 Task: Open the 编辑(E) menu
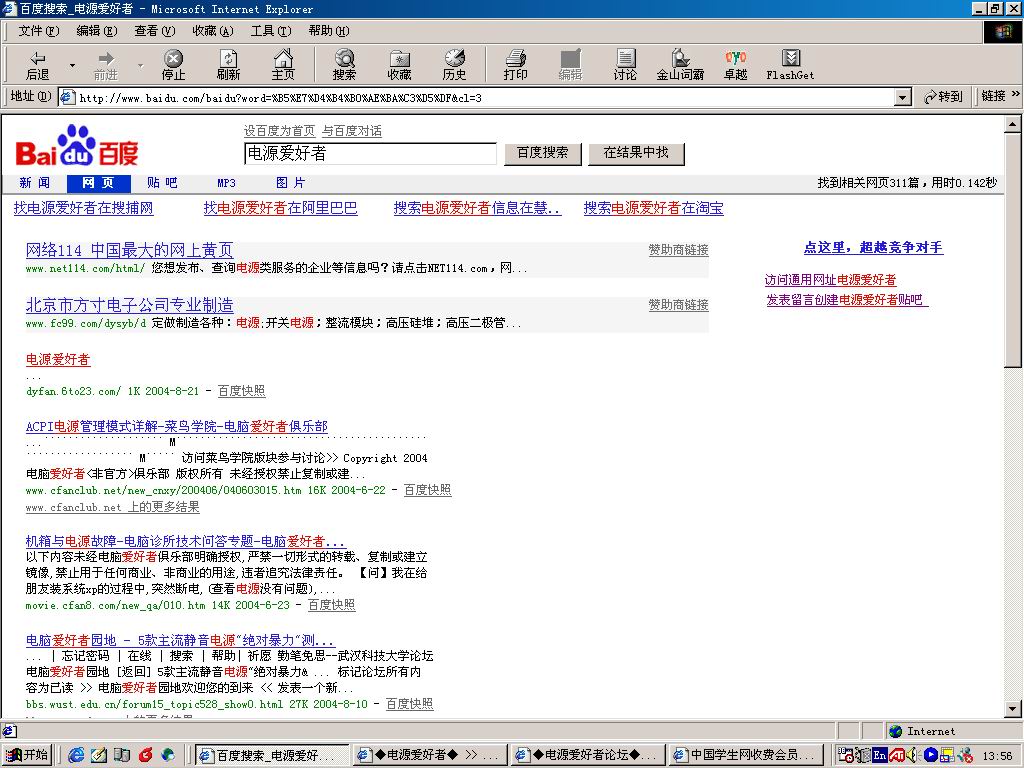[97, 31]
